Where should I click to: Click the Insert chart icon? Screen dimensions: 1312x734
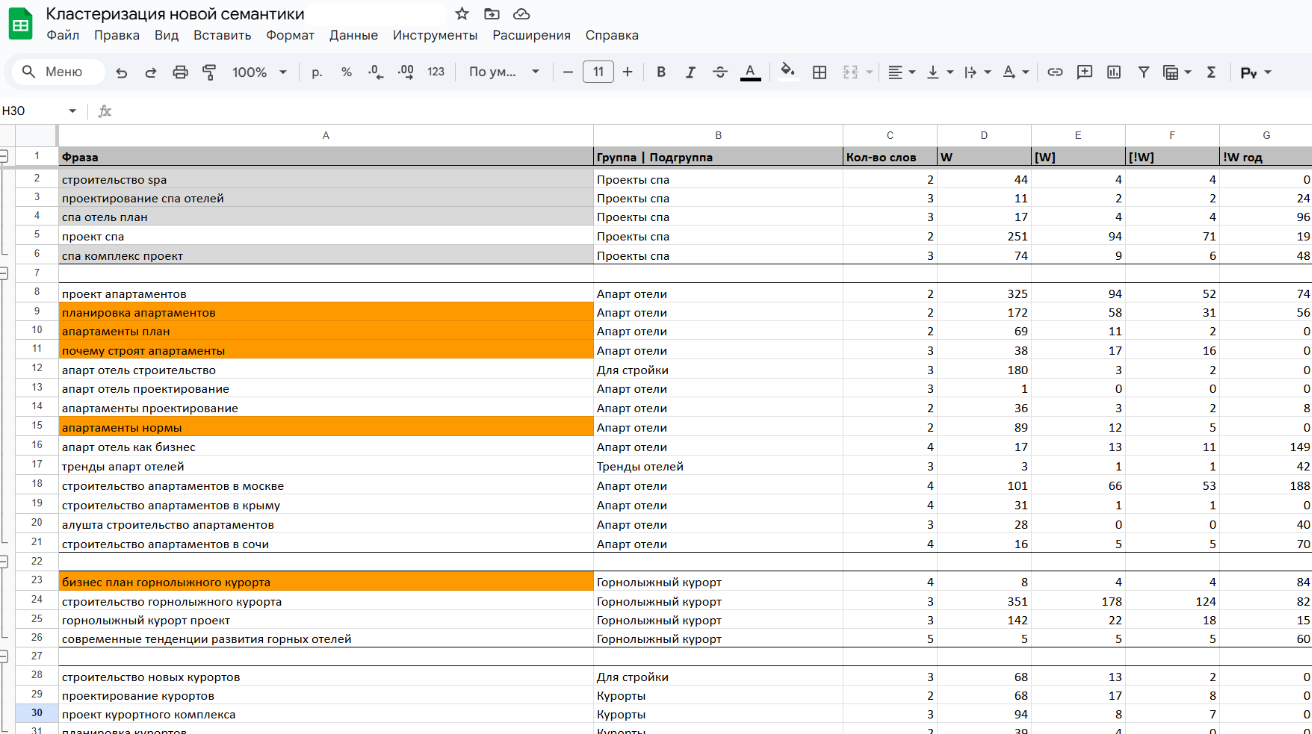tap(1114, 72)
